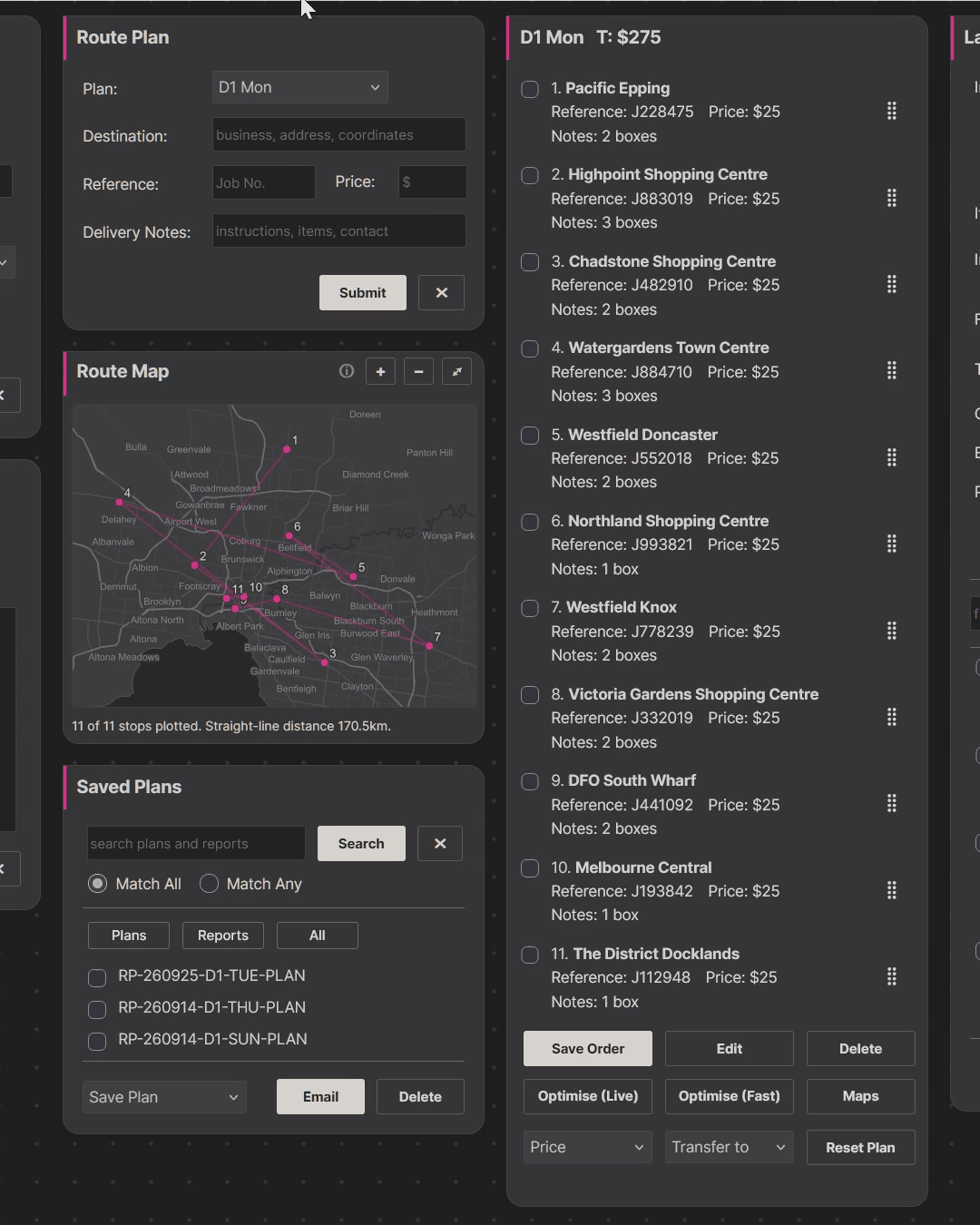Check the Melbourne Central stop
Screen dimensions: 980x1225
click(530, 868)
